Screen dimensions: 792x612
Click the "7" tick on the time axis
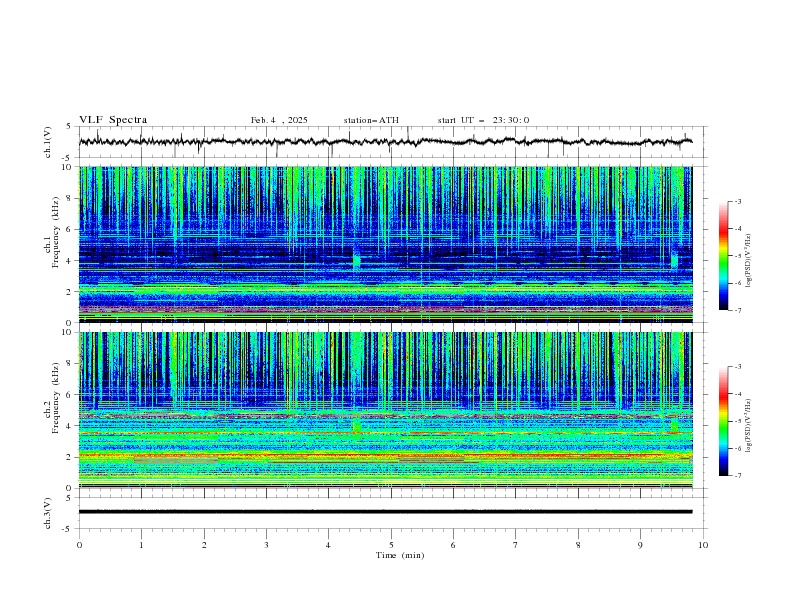coord(516,545)
